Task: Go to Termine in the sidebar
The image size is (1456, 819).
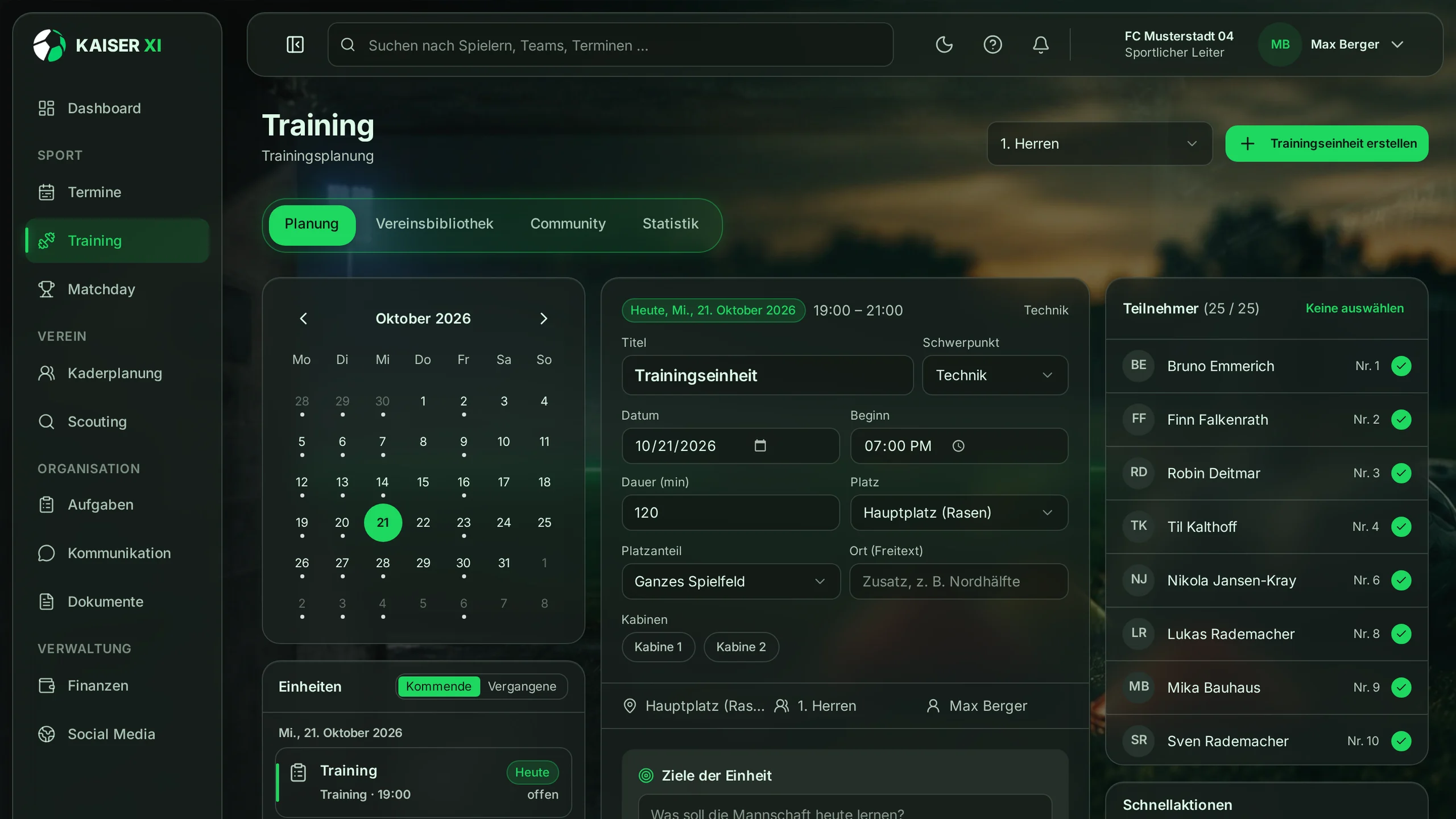Action: click(117, 192)
